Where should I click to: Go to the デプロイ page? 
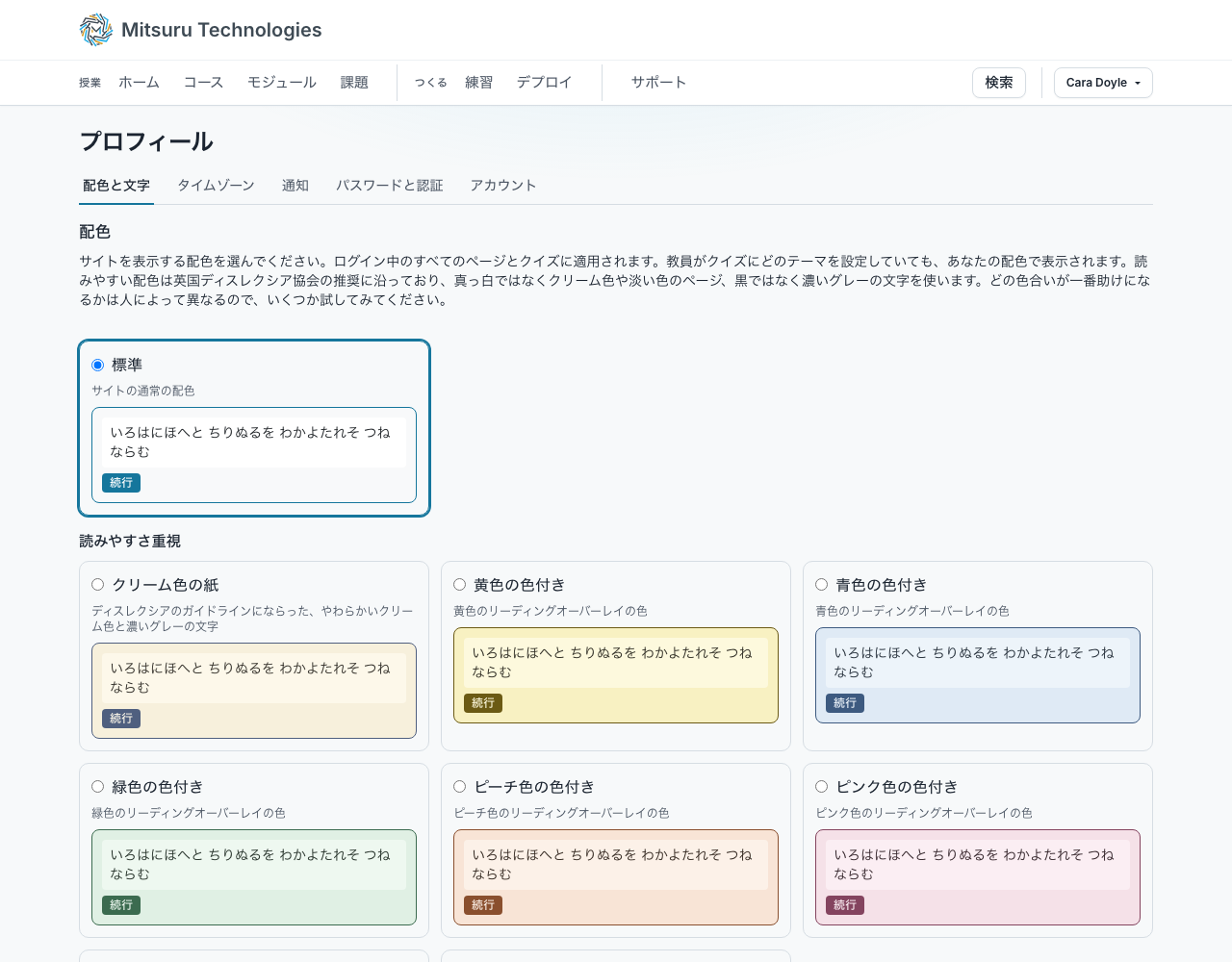tap(544, 83)
